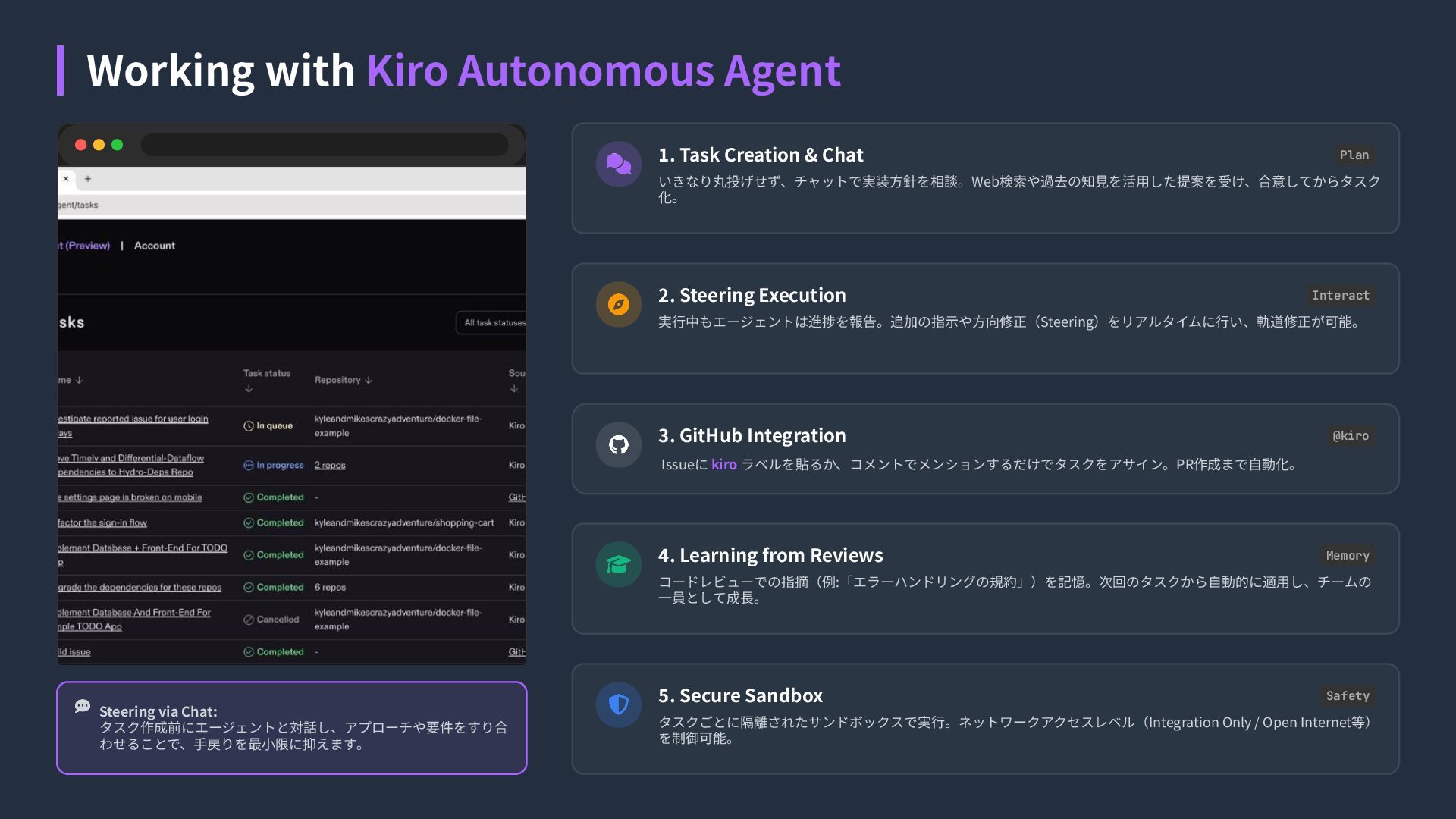1456x819 pixels.
Task: Click the chat bubbles icon for Task Creation
Action: point(619,164)
